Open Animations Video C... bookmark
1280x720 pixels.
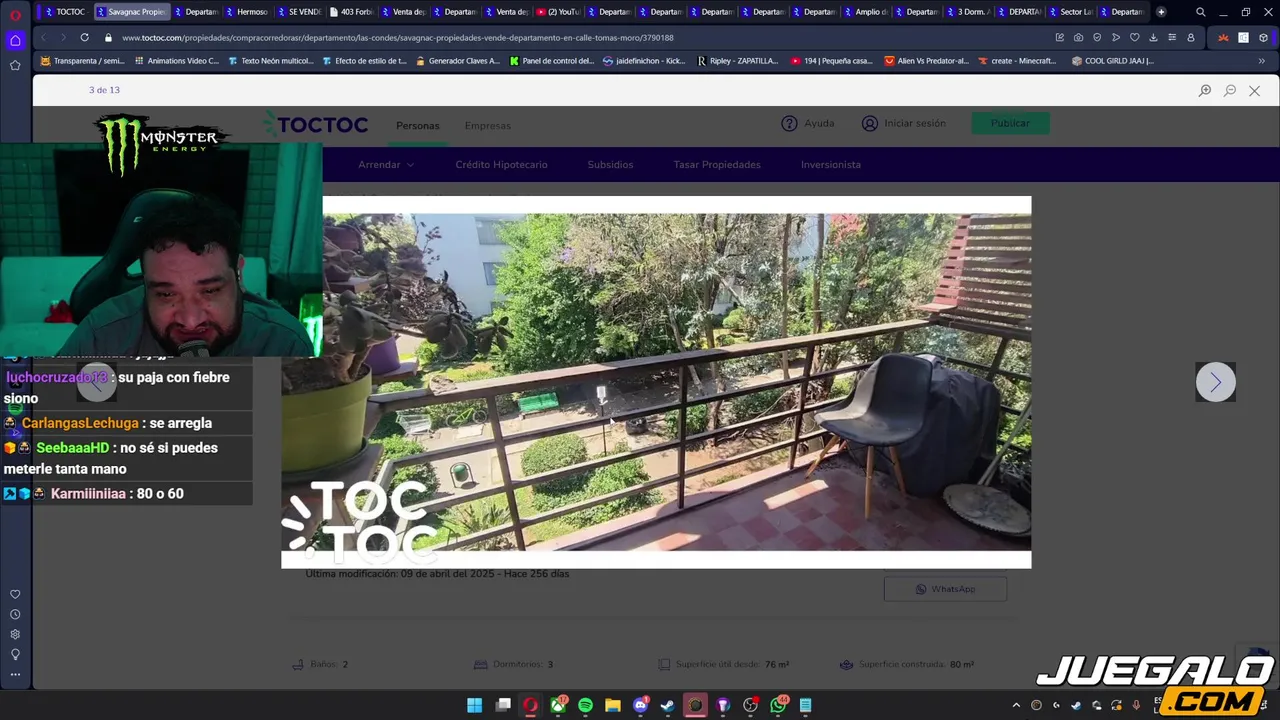tap(176, 61)
